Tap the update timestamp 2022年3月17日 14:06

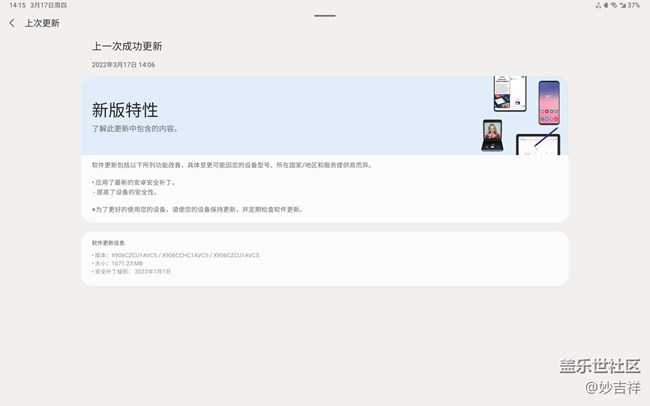point(123,65)
